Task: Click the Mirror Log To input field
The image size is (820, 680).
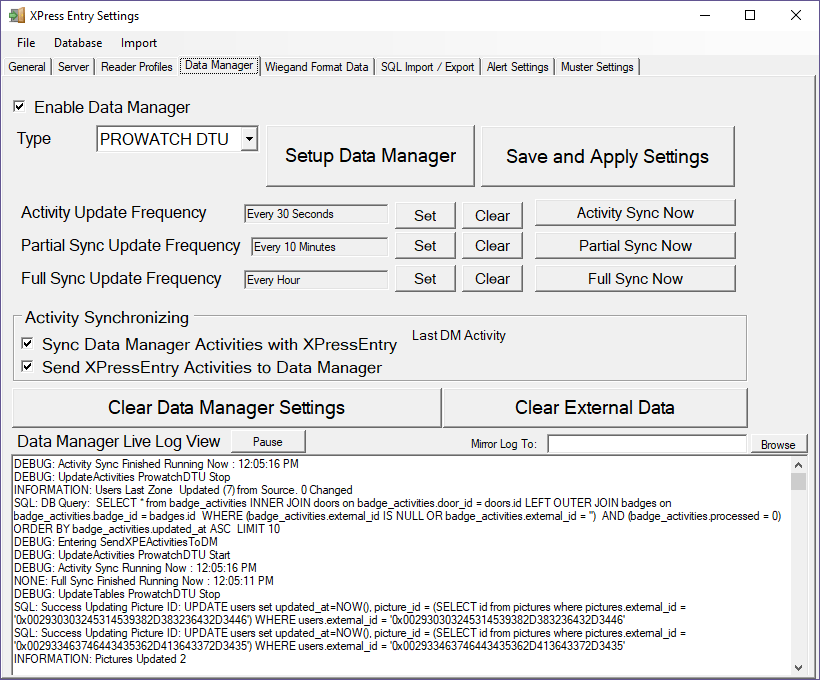Action: (x=646, y=444)
